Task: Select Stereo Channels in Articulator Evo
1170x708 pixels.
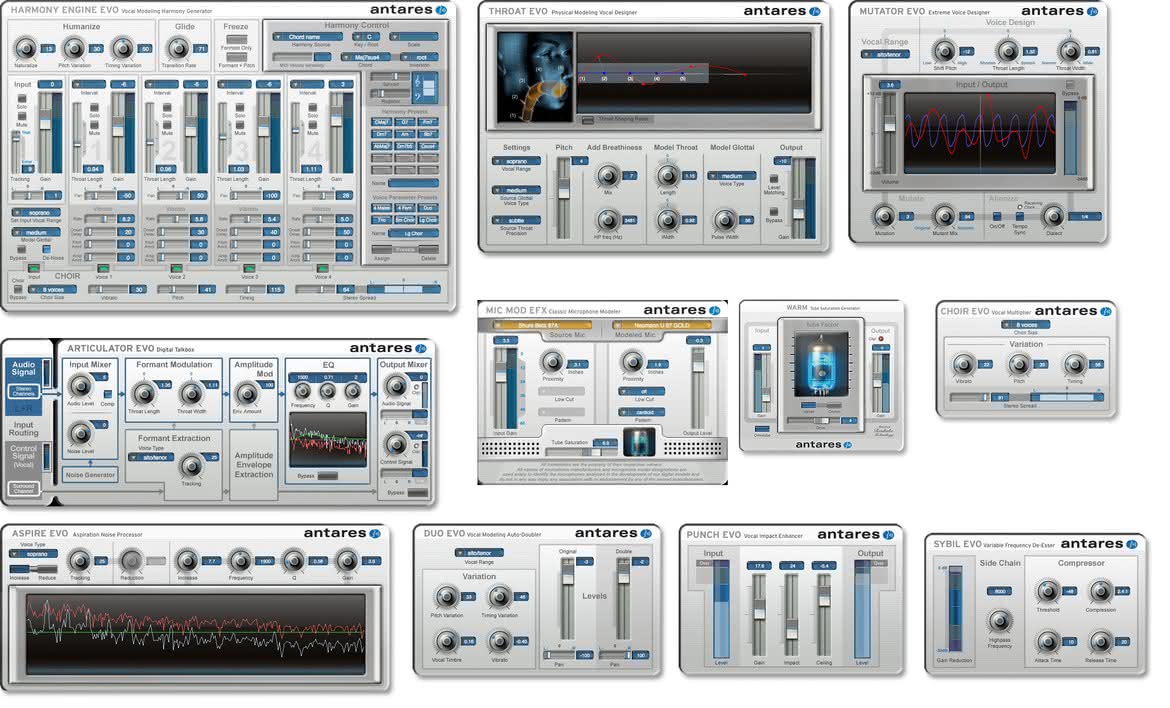Action: [24, 391]
